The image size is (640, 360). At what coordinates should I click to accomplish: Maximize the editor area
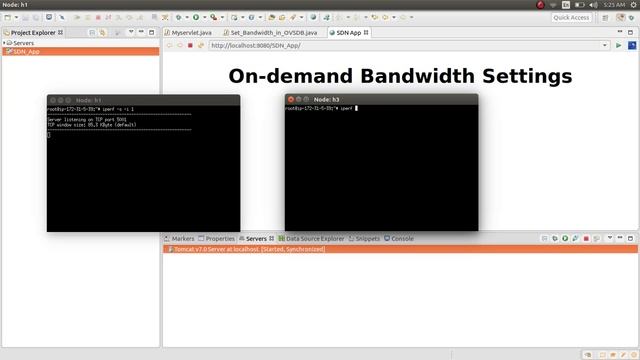click(630, 32)
